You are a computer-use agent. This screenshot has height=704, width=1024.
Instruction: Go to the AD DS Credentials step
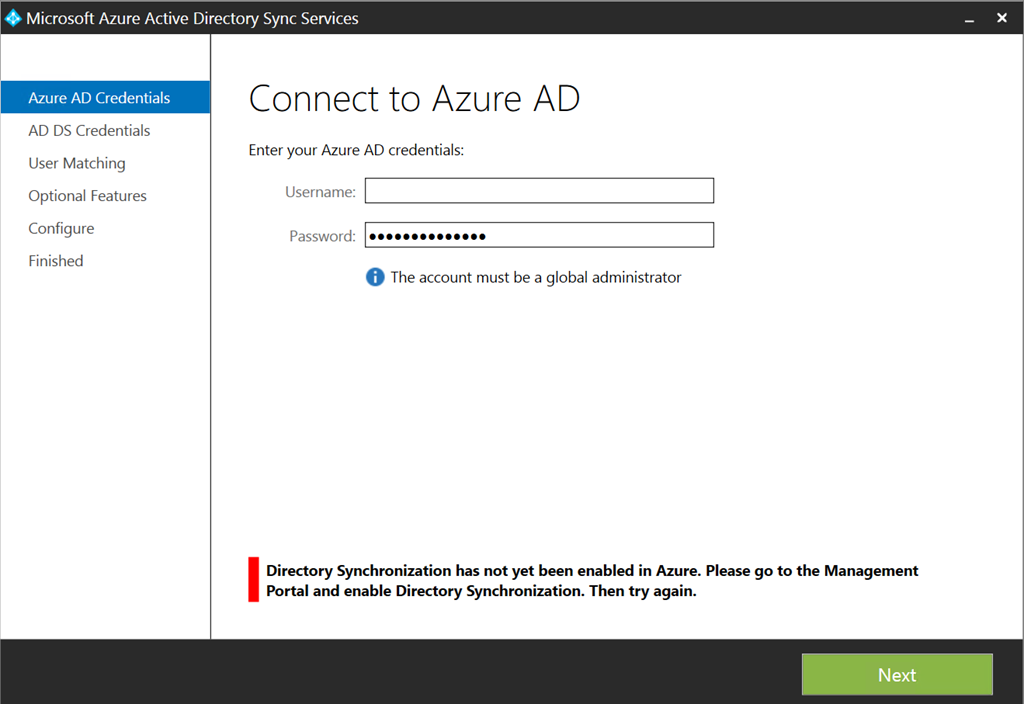[x=89, y=131]
